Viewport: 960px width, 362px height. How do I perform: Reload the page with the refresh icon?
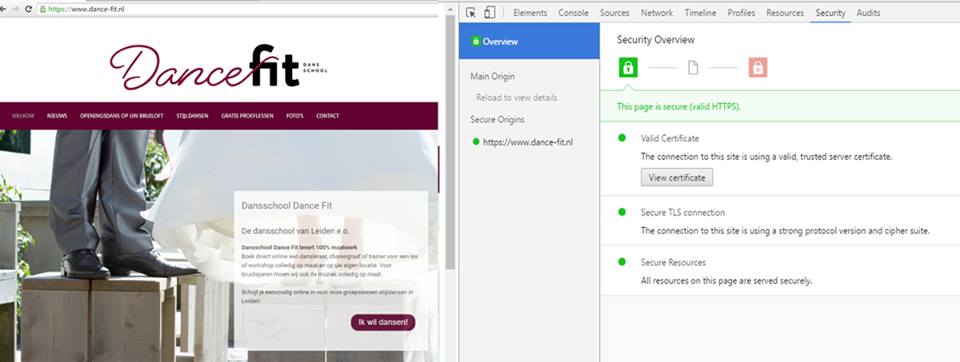(28, 9)
